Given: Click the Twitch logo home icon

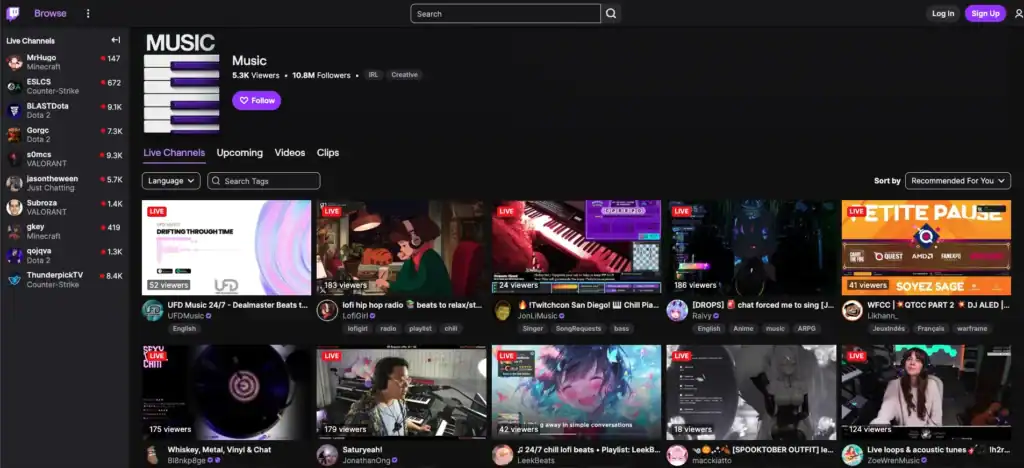Looking at the screenshot, I should pyautogui.click(x=12, y=13).
